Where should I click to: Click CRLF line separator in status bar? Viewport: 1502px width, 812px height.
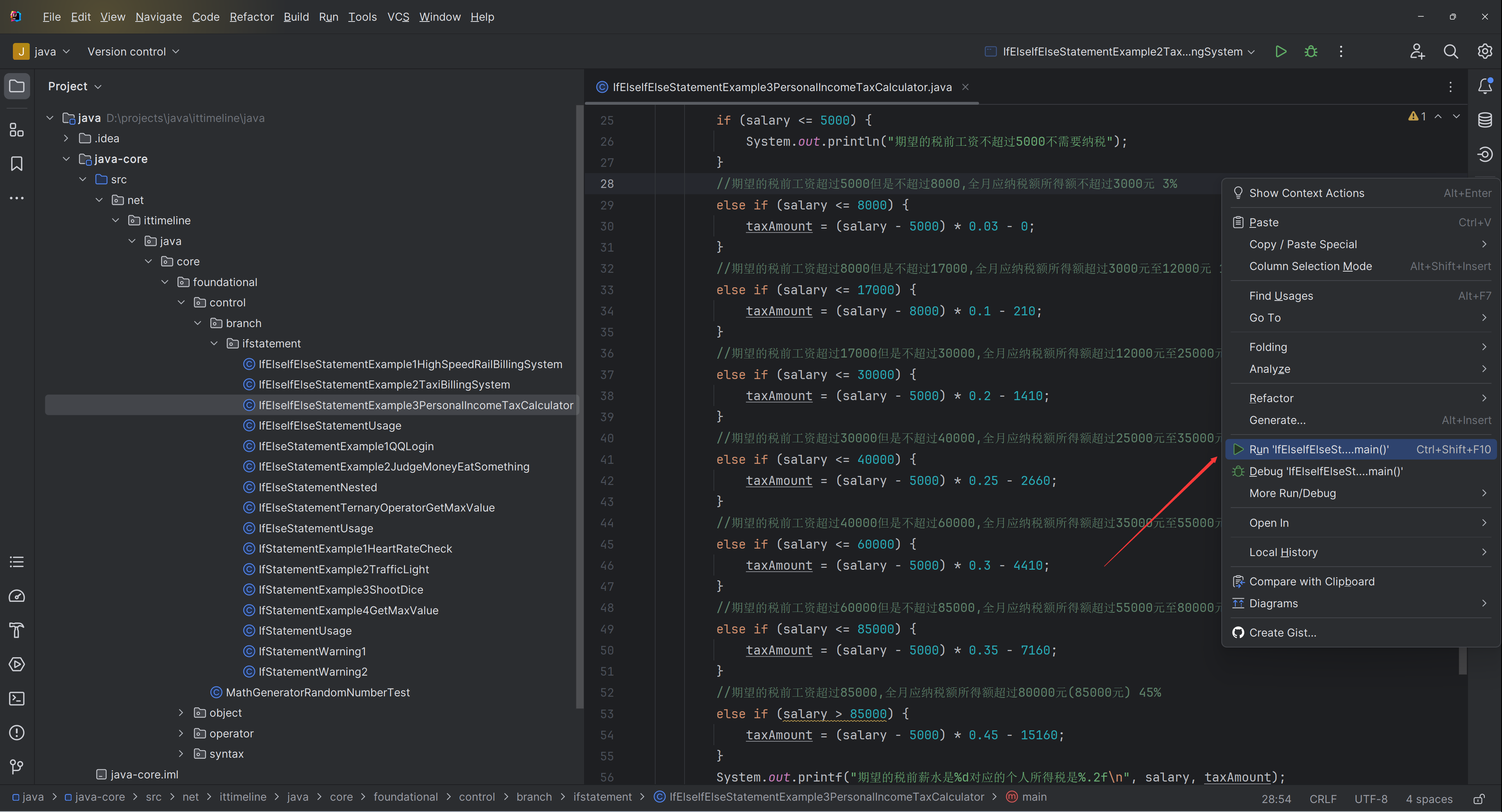tap(1323, 799)
